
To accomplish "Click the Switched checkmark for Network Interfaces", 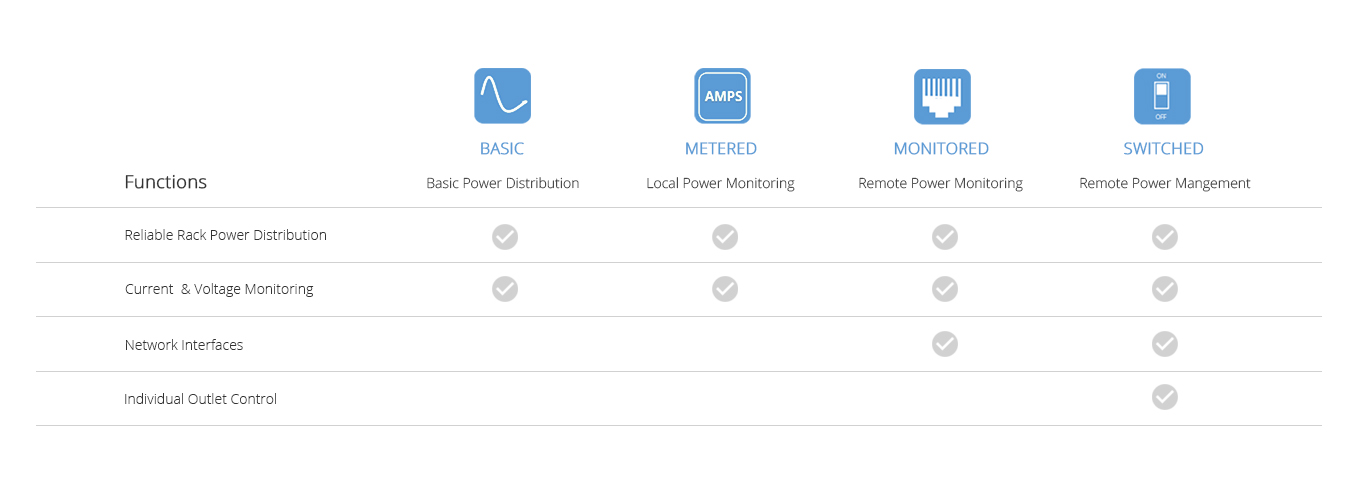I will click(1164, 344).
